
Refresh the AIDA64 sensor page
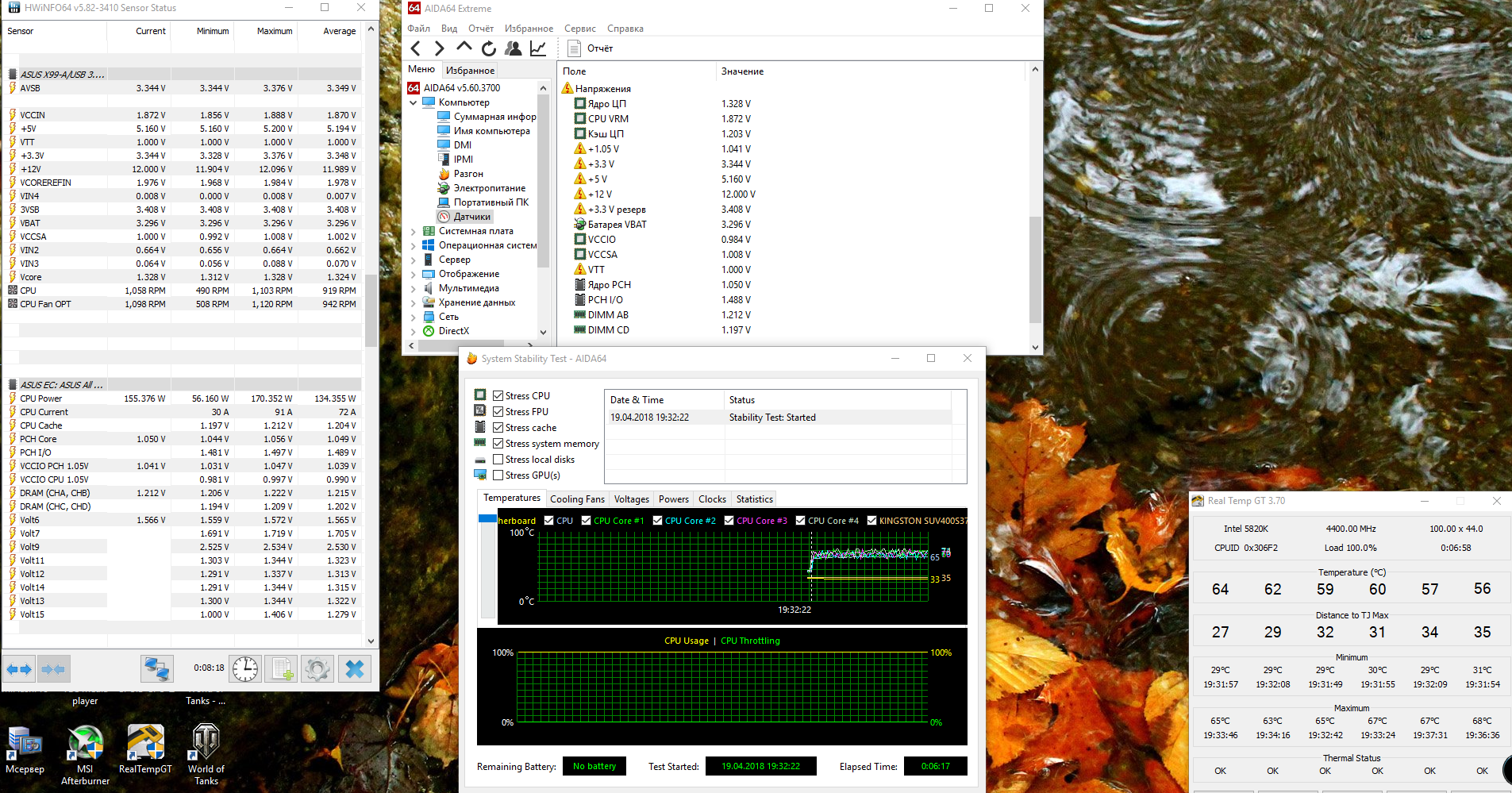pos(488,48)
